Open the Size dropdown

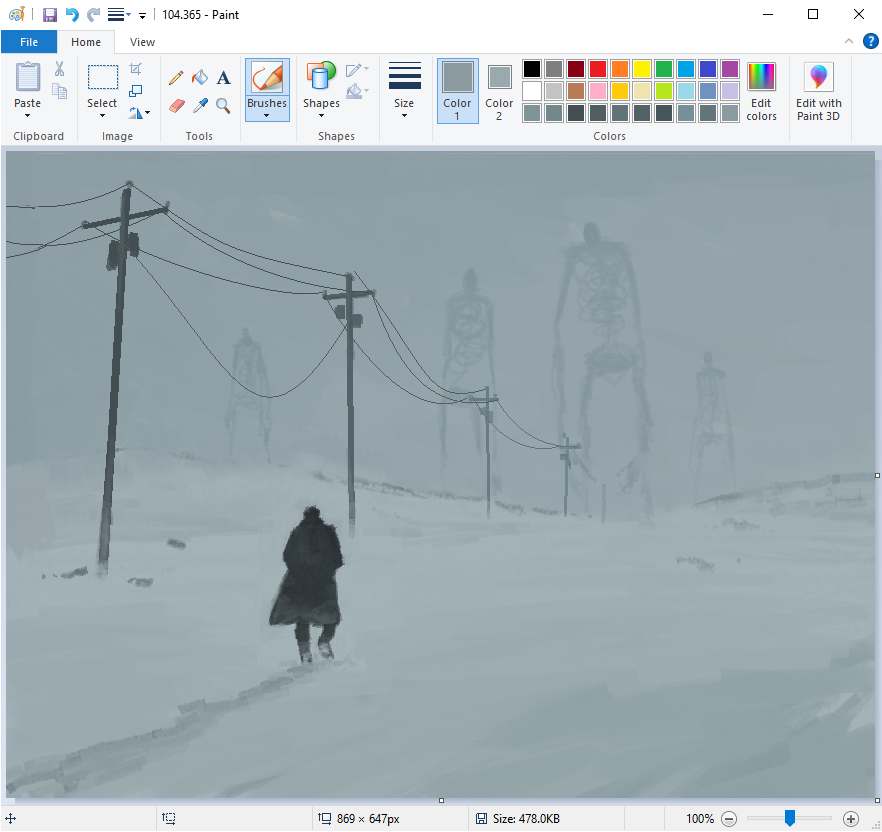[404, 114]
